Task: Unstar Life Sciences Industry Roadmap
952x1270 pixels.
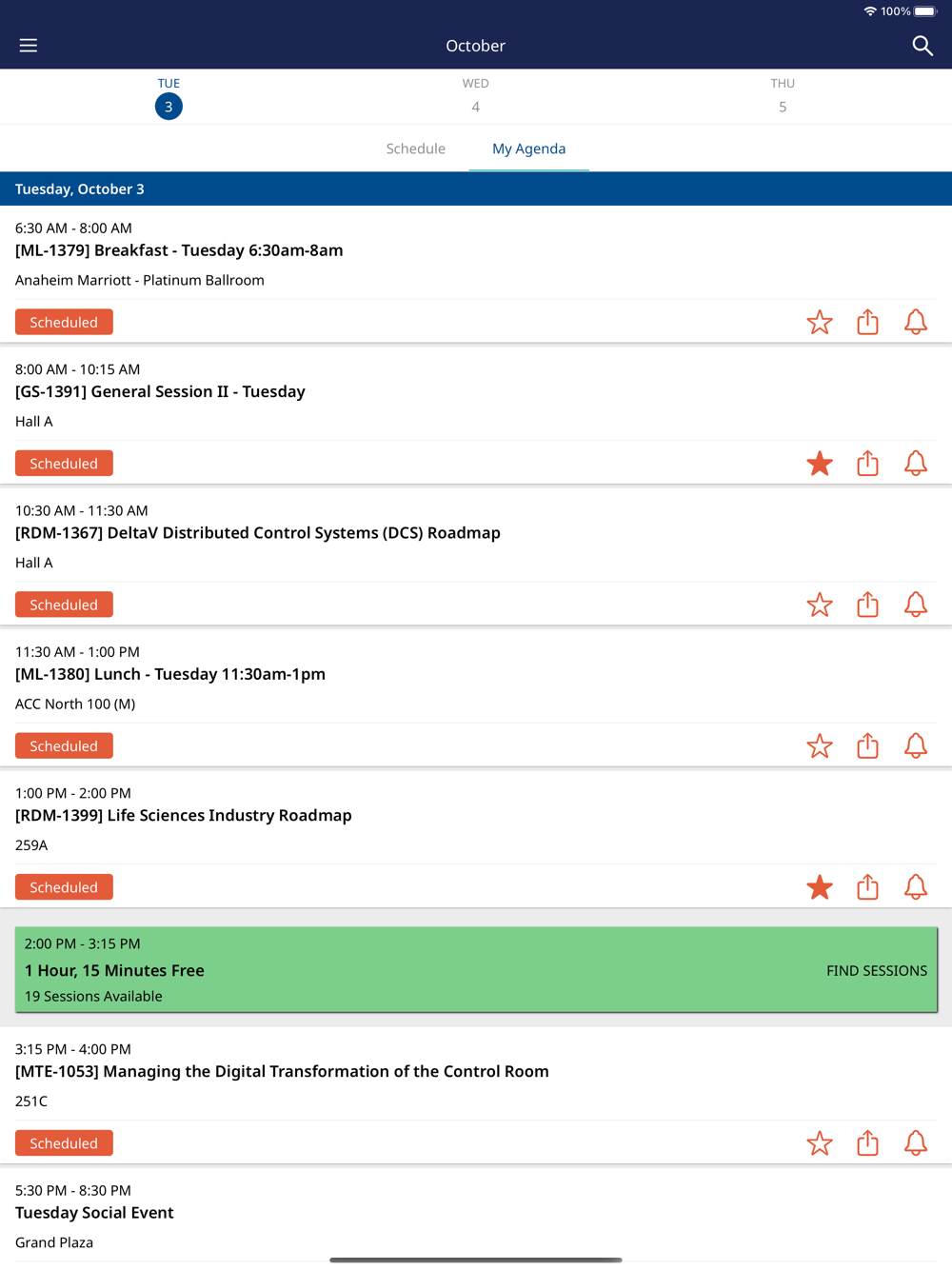Action: (x=820, y=887)
